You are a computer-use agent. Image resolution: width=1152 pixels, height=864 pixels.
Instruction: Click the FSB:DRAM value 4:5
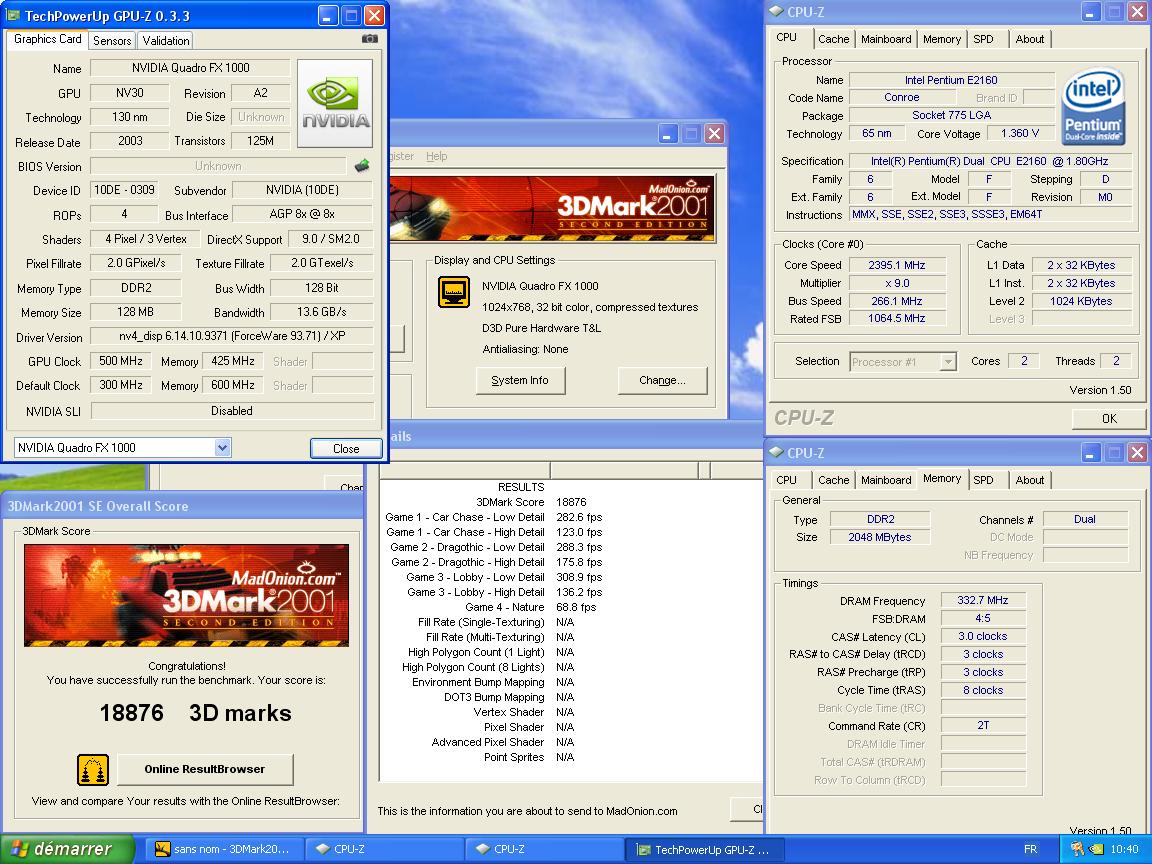click(982, 619)
